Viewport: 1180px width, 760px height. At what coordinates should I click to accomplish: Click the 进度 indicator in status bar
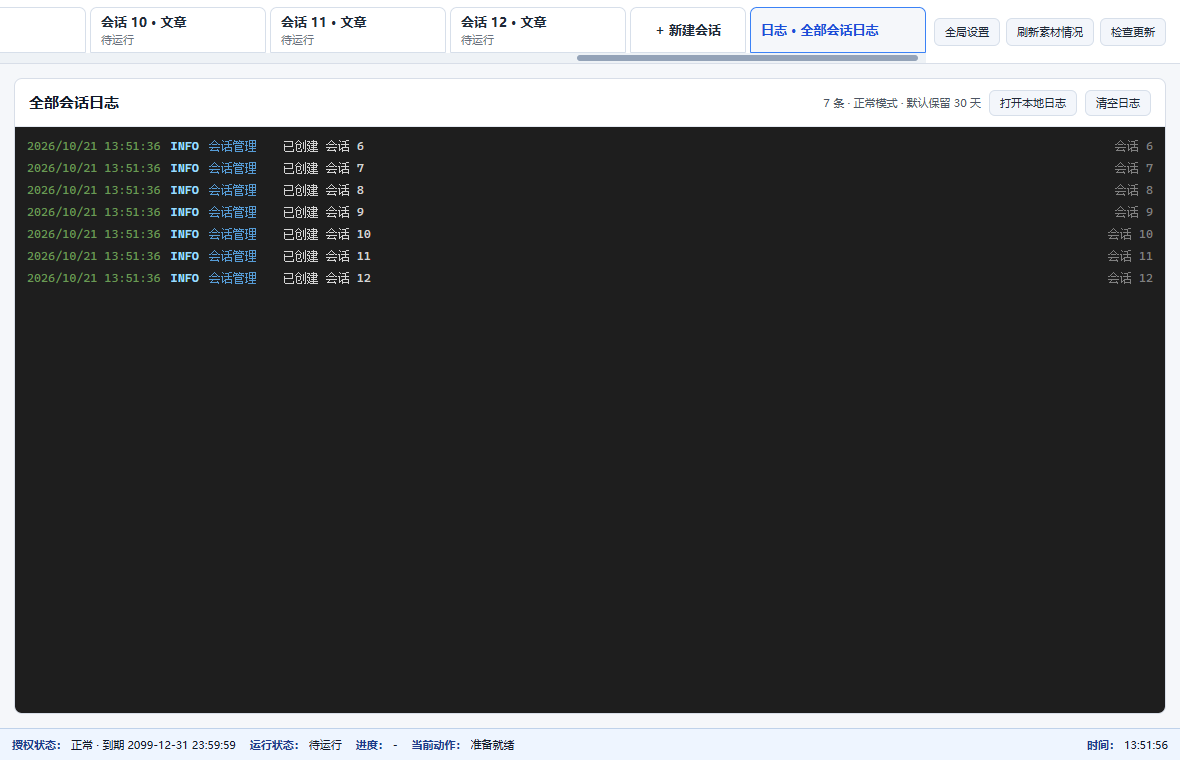click(x=376, y=745)
